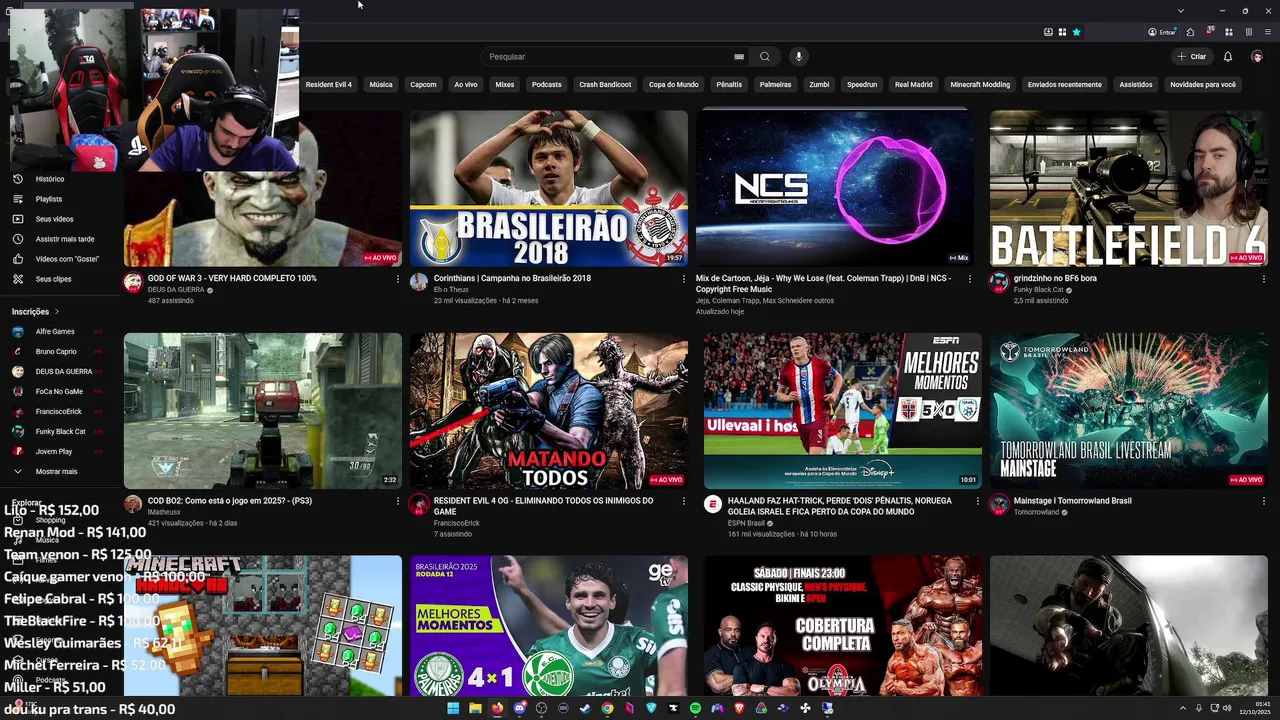Select the Resident Evil 4 filter chip
This screenshot has height=720, width=1280.
pos(328,85)
